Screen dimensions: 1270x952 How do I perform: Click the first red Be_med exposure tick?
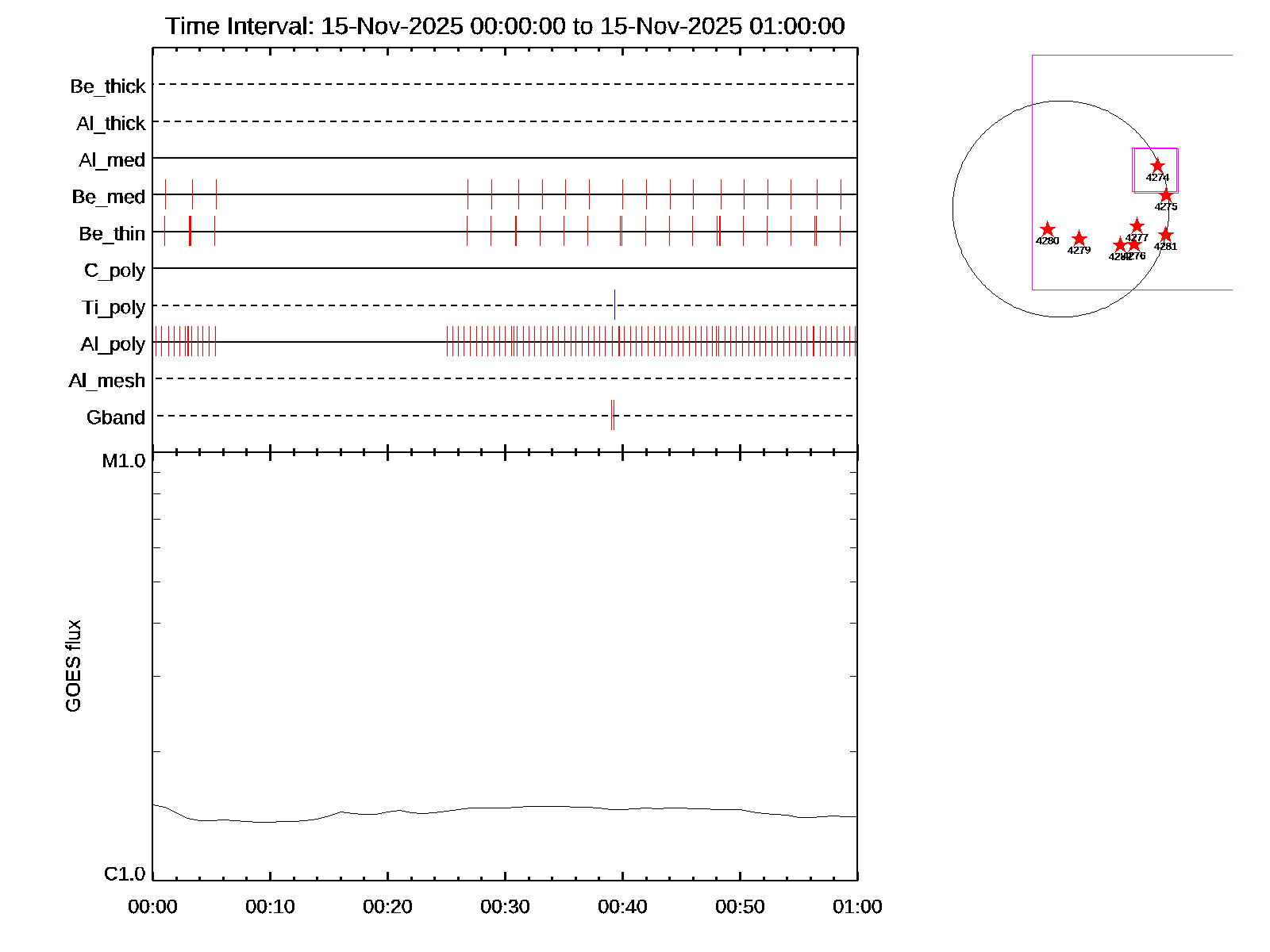pos(165,194)
